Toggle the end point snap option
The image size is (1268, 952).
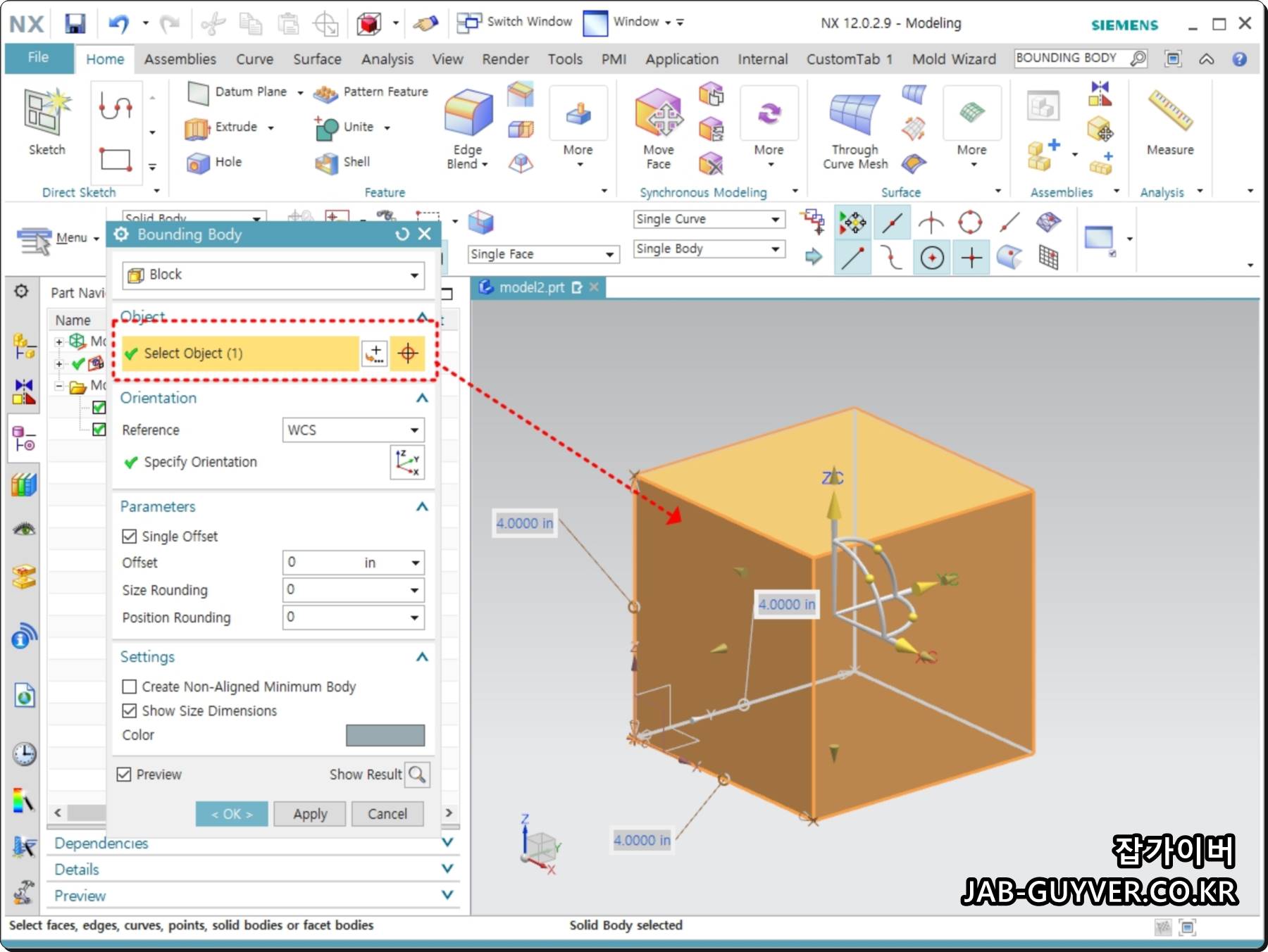[853, 258]
